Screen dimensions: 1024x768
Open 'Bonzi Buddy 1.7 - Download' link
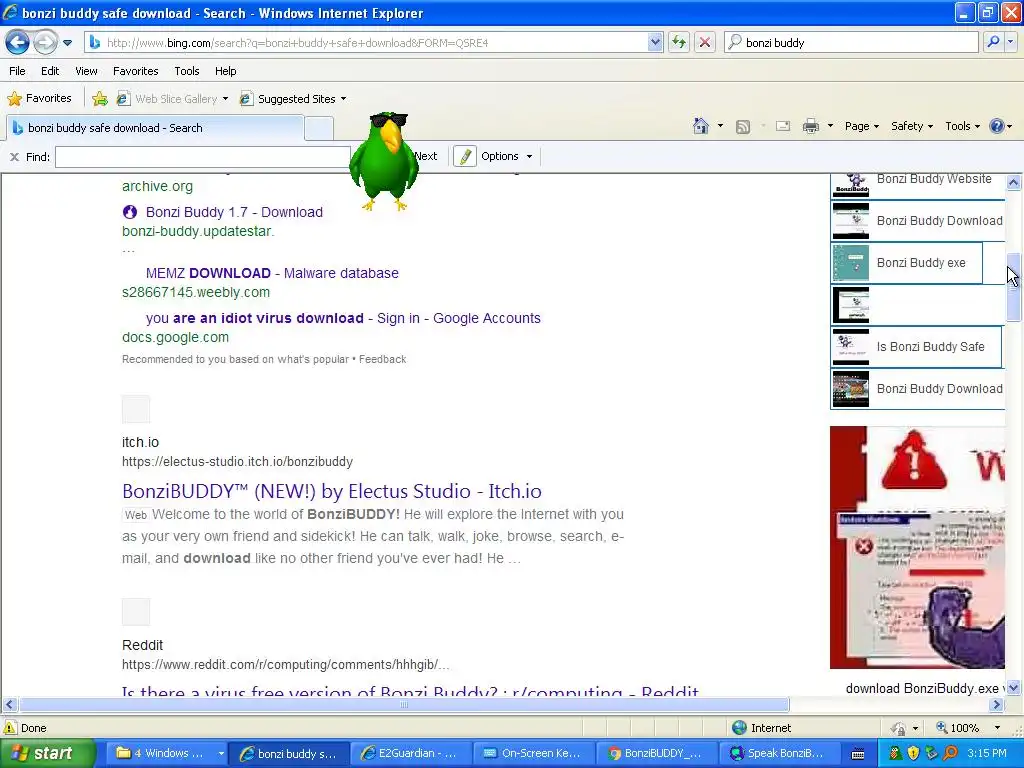click(x=234, y=212)
